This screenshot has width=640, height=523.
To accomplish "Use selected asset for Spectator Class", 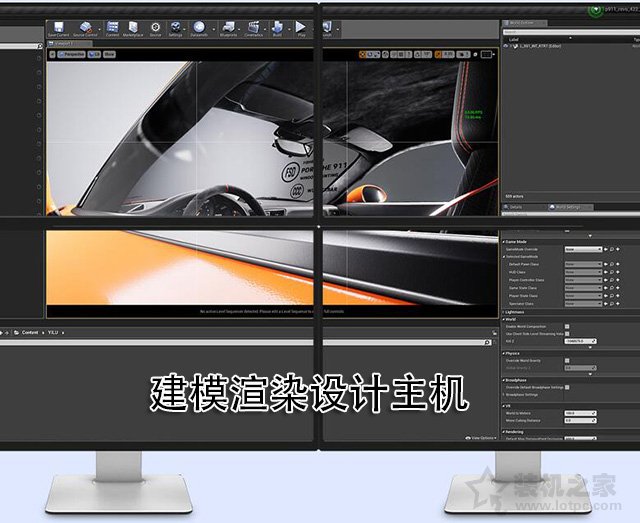I will [x=606, y=304].
